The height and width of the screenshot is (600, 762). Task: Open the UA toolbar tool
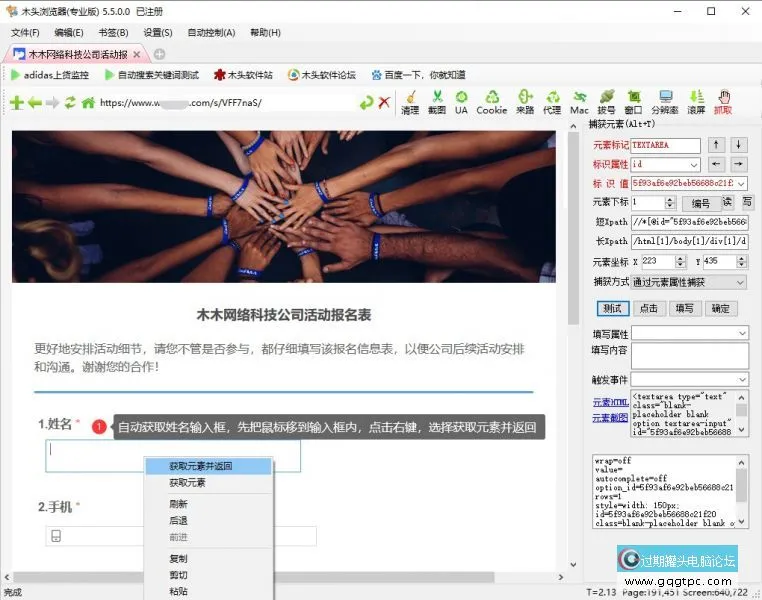pos(461,103)
